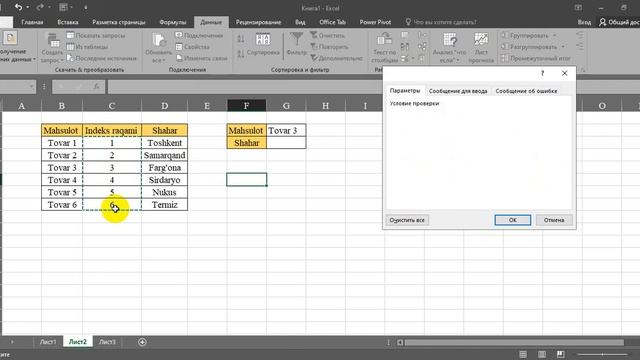Click the dialog help question mark
The height and width of the screenshot is (360, 640).
click(x=542, y=73)
